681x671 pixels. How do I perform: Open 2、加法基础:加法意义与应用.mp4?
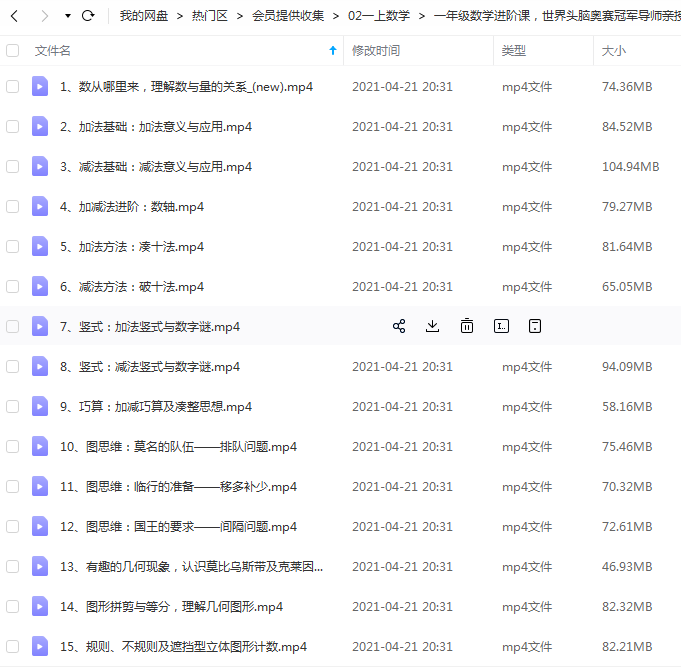click(156, 126)
